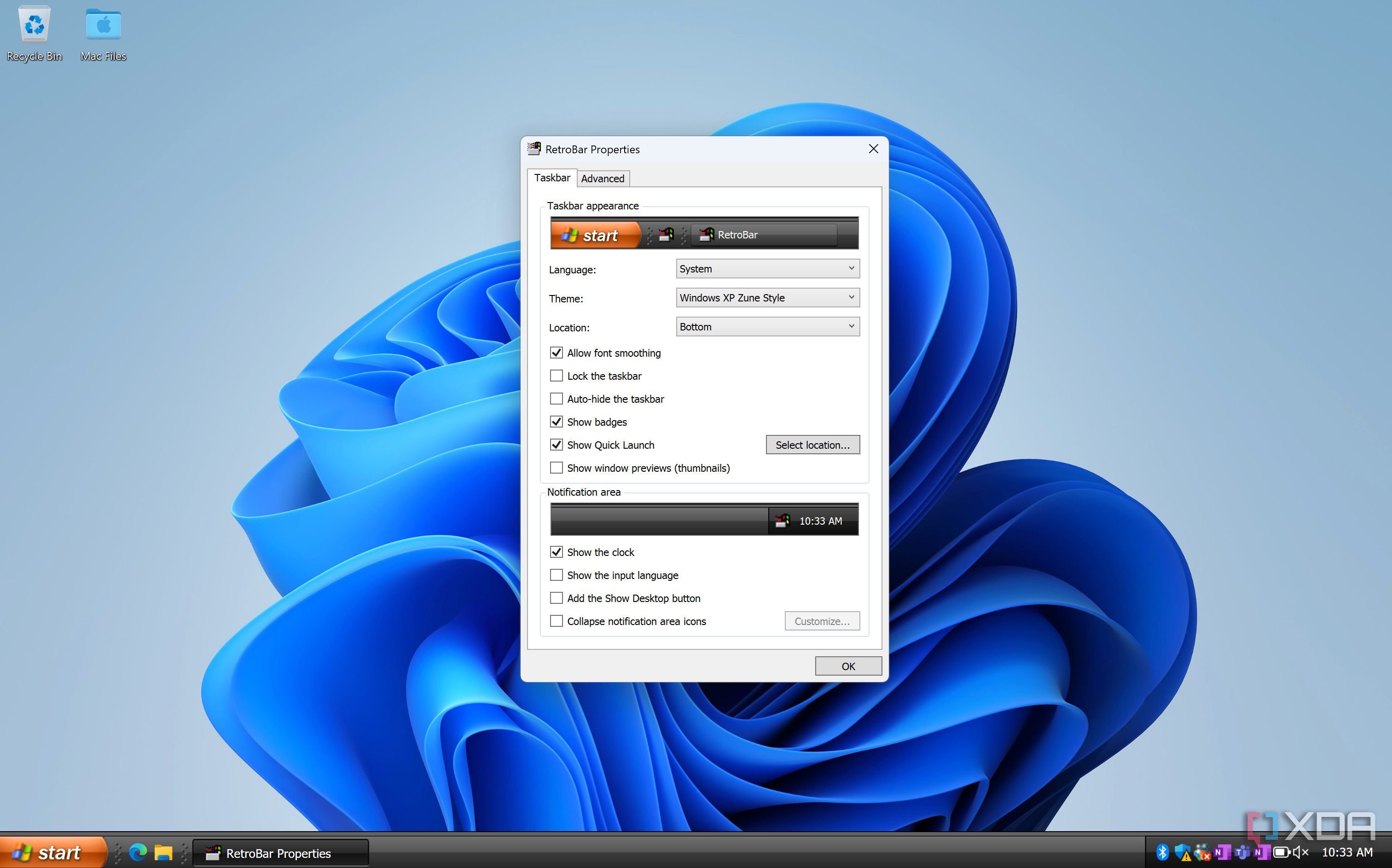Enable Lock the taskbar checkbox
This screenshot has height=868, width=1392.
click(x=556, y=376)
